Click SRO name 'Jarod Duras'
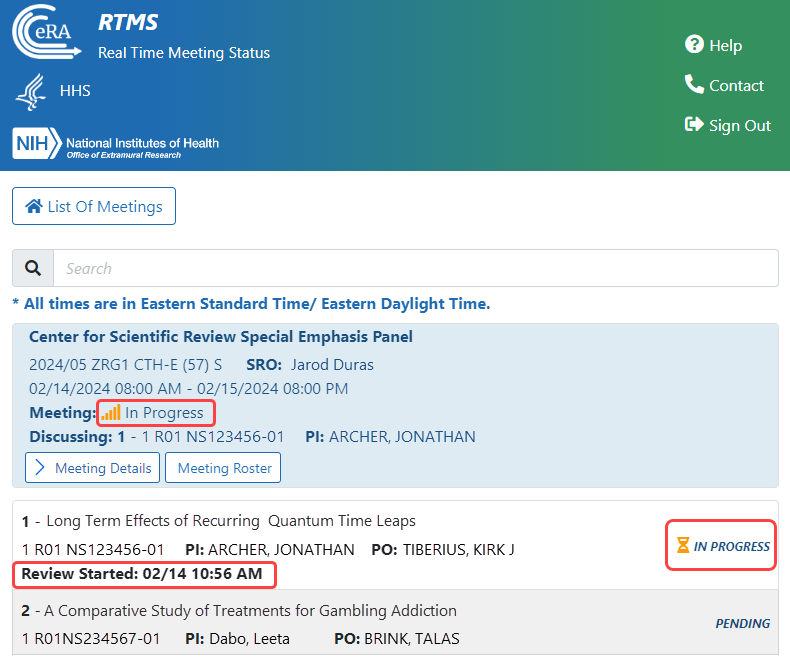Image resolution: width=790 pixels, height=660 pixels. coord(332,365)
